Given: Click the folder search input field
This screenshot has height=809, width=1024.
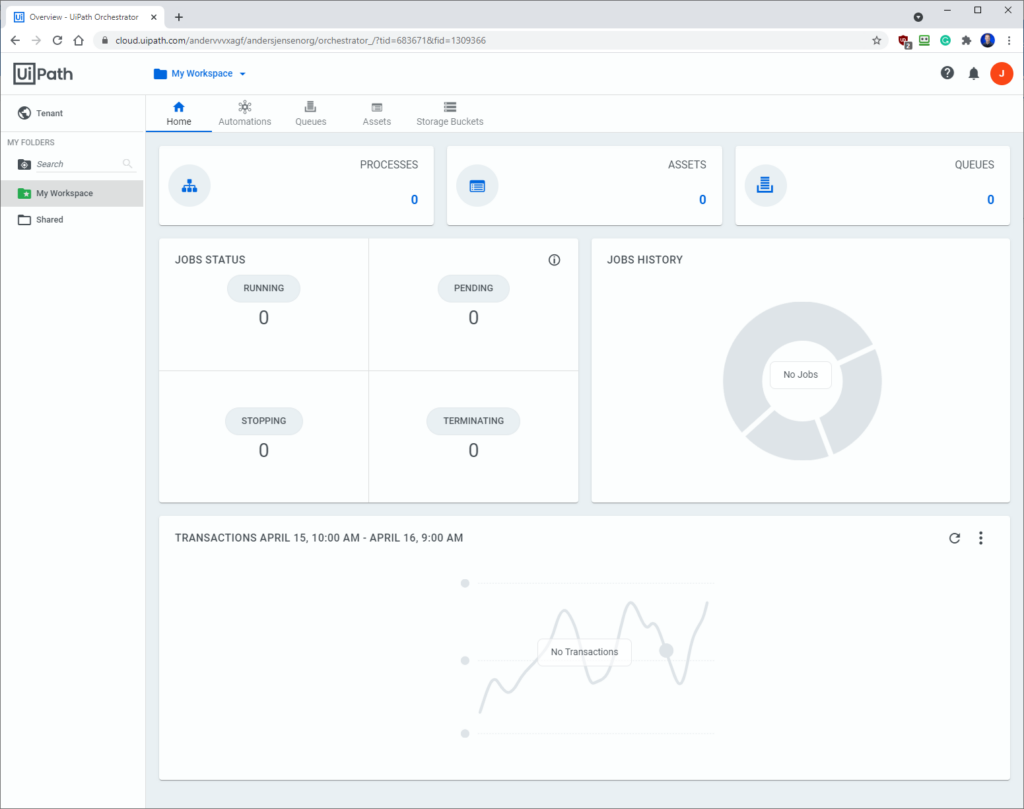Looking at the screenshot, I should (77, 164).
